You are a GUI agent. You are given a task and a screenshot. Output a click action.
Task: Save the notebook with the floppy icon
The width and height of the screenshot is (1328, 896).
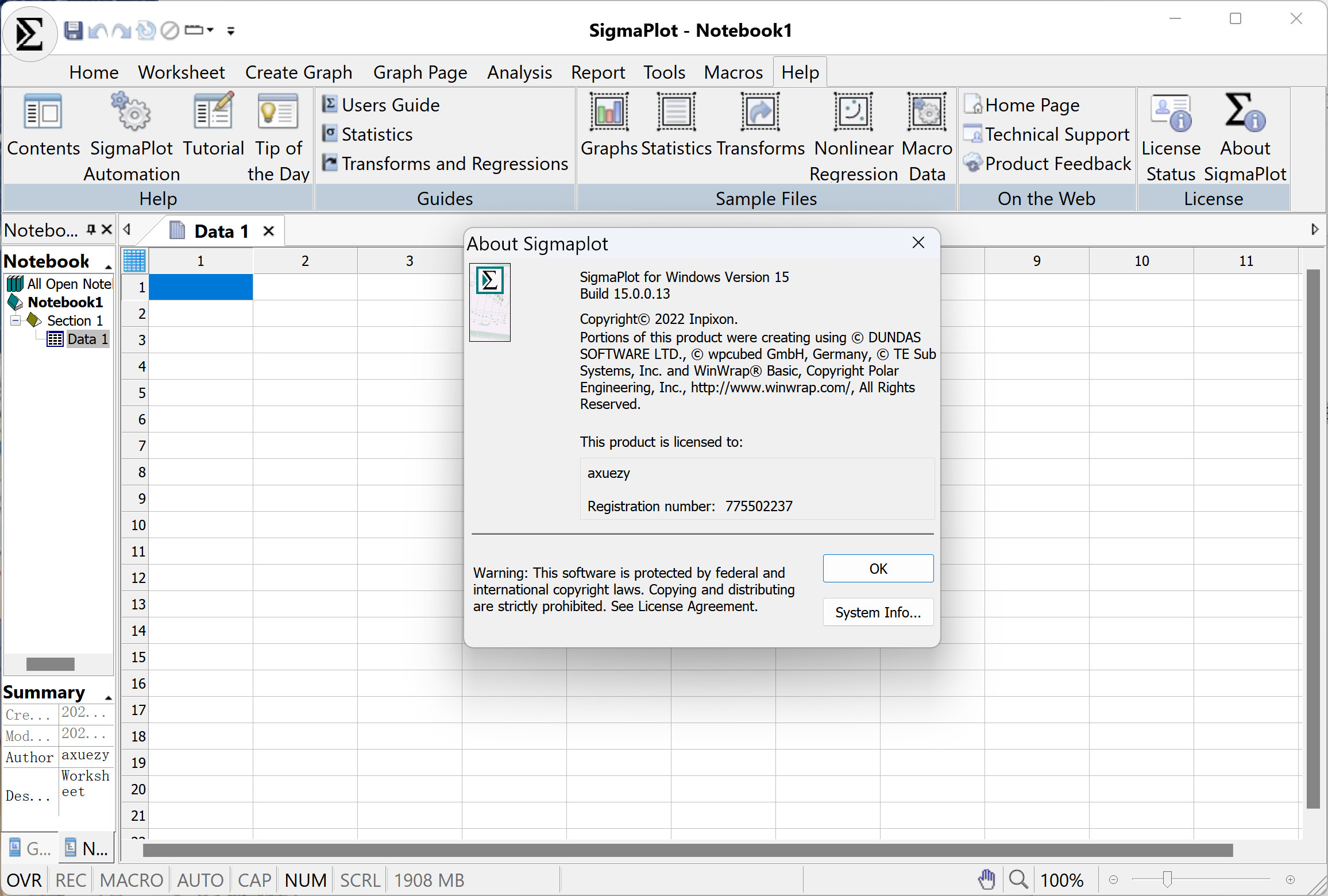pyautogui.click(x=73, y=30)
